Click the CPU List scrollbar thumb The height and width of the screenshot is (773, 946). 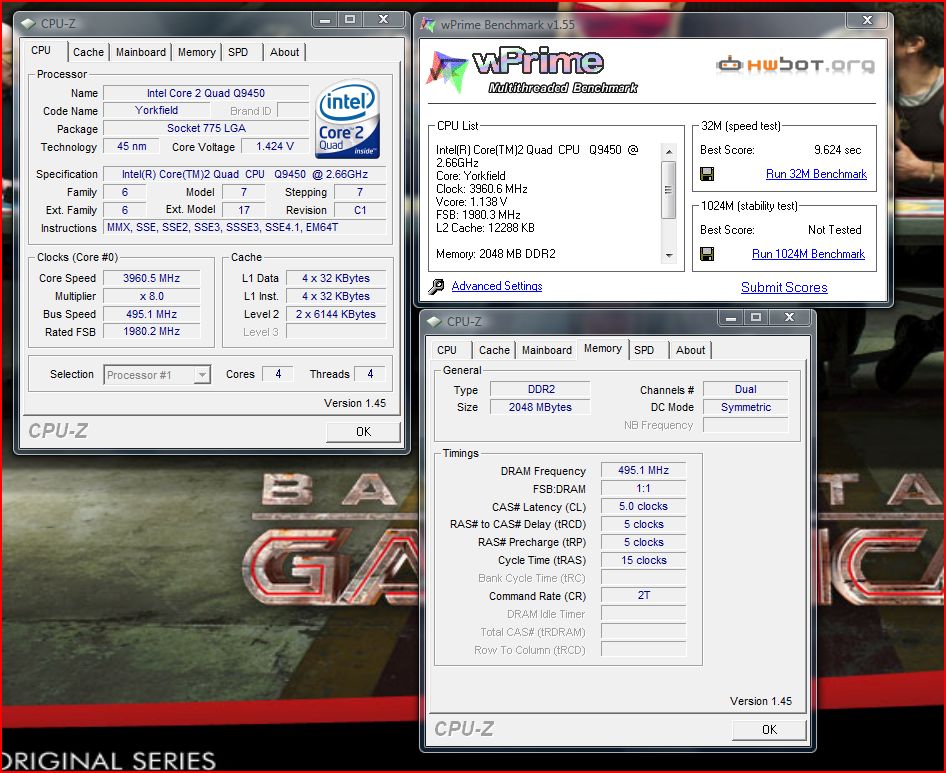tap(668, 190)
